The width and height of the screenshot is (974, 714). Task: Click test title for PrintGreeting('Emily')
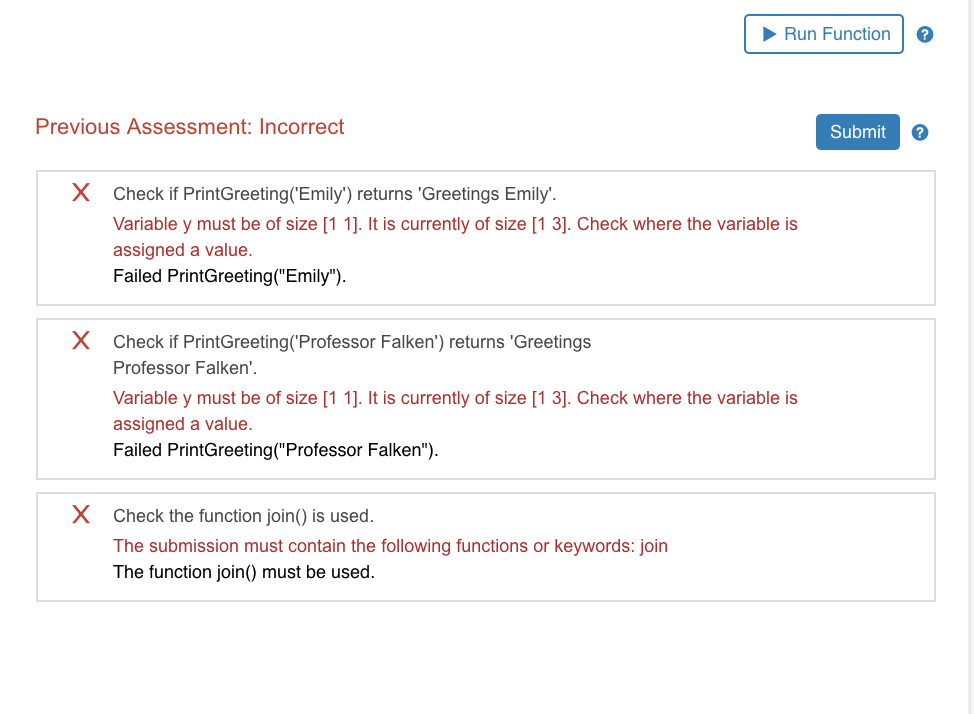pos(334,194)
